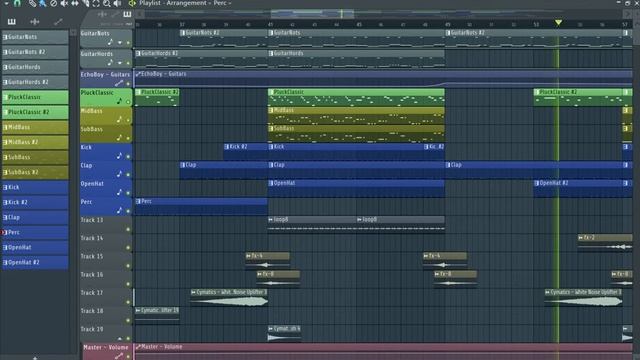Screen dimensions: 640x360
Task: Click bar 45 on the timeline ruler
Action: point(359,24)
